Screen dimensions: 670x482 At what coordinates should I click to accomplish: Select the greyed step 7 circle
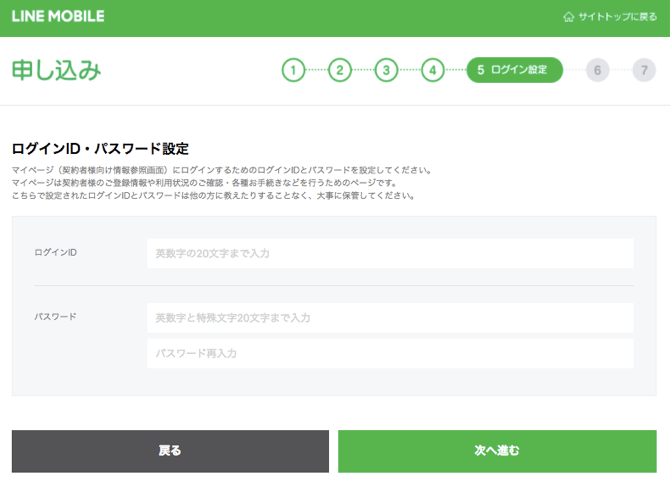coord(644,70)
